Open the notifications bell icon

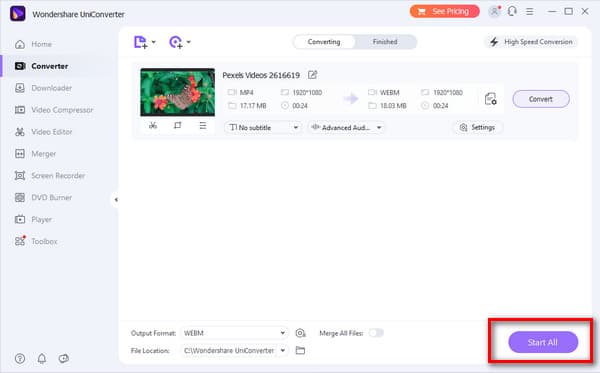coord(42,358)
